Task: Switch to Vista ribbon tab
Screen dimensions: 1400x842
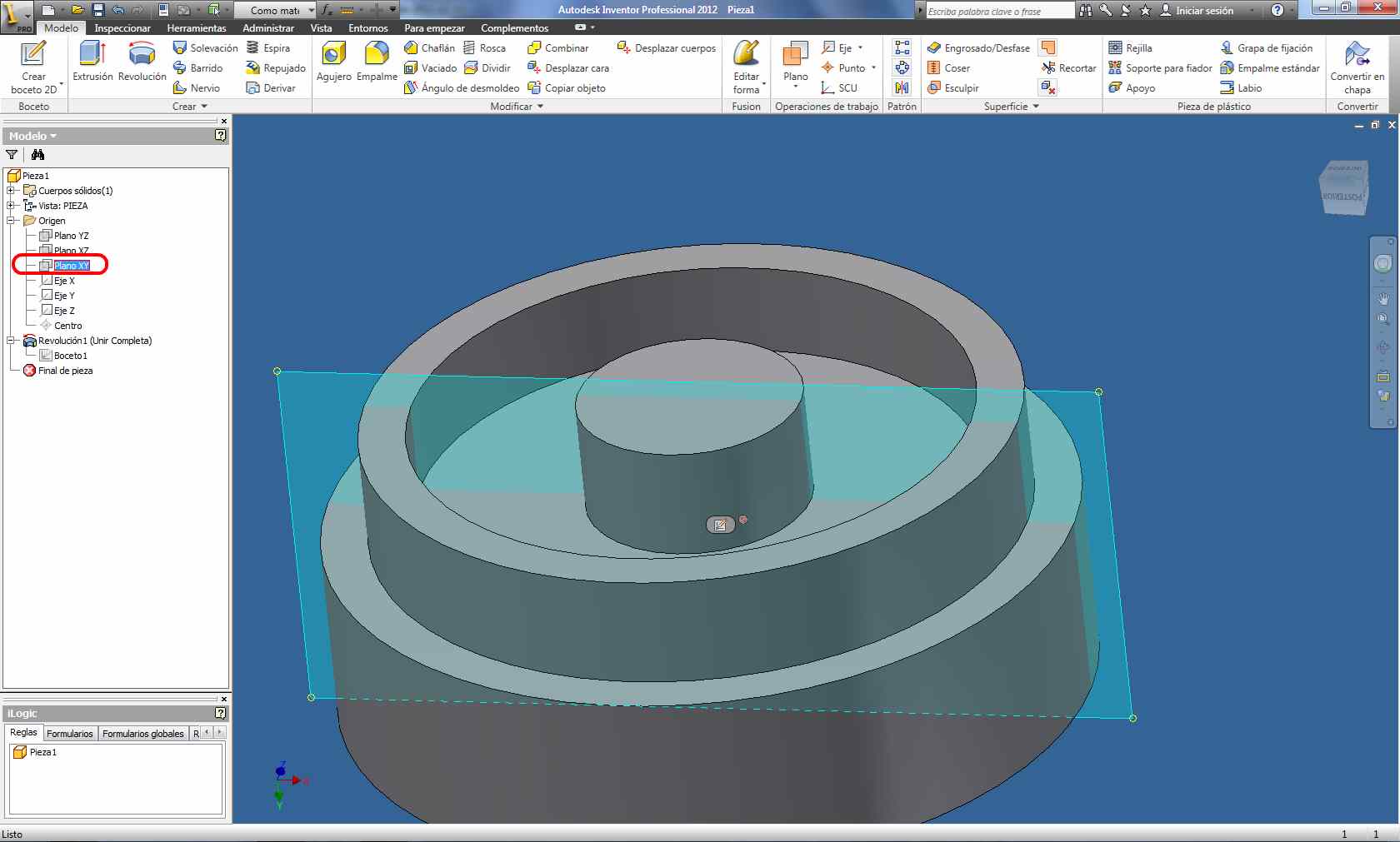Action: [321, 28]
